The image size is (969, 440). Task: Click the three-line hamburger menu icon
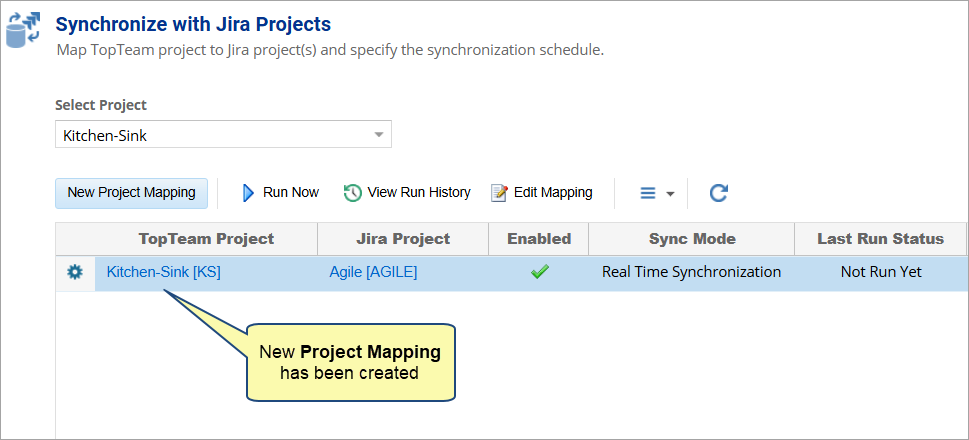click(647, 193)
